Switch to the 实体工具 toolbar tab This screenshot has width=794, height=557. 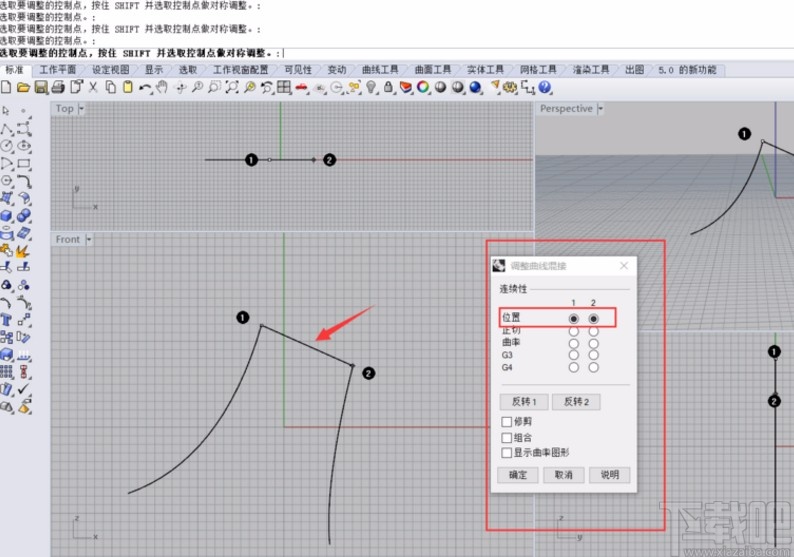(x=485, y=70)
